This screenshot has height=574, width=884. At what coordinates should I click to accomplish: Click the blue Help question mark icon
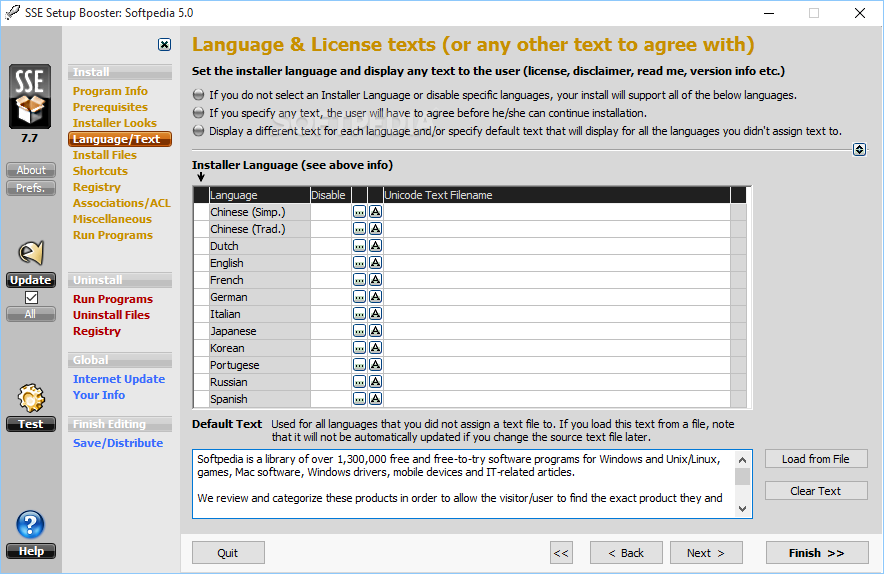[30, 524]
